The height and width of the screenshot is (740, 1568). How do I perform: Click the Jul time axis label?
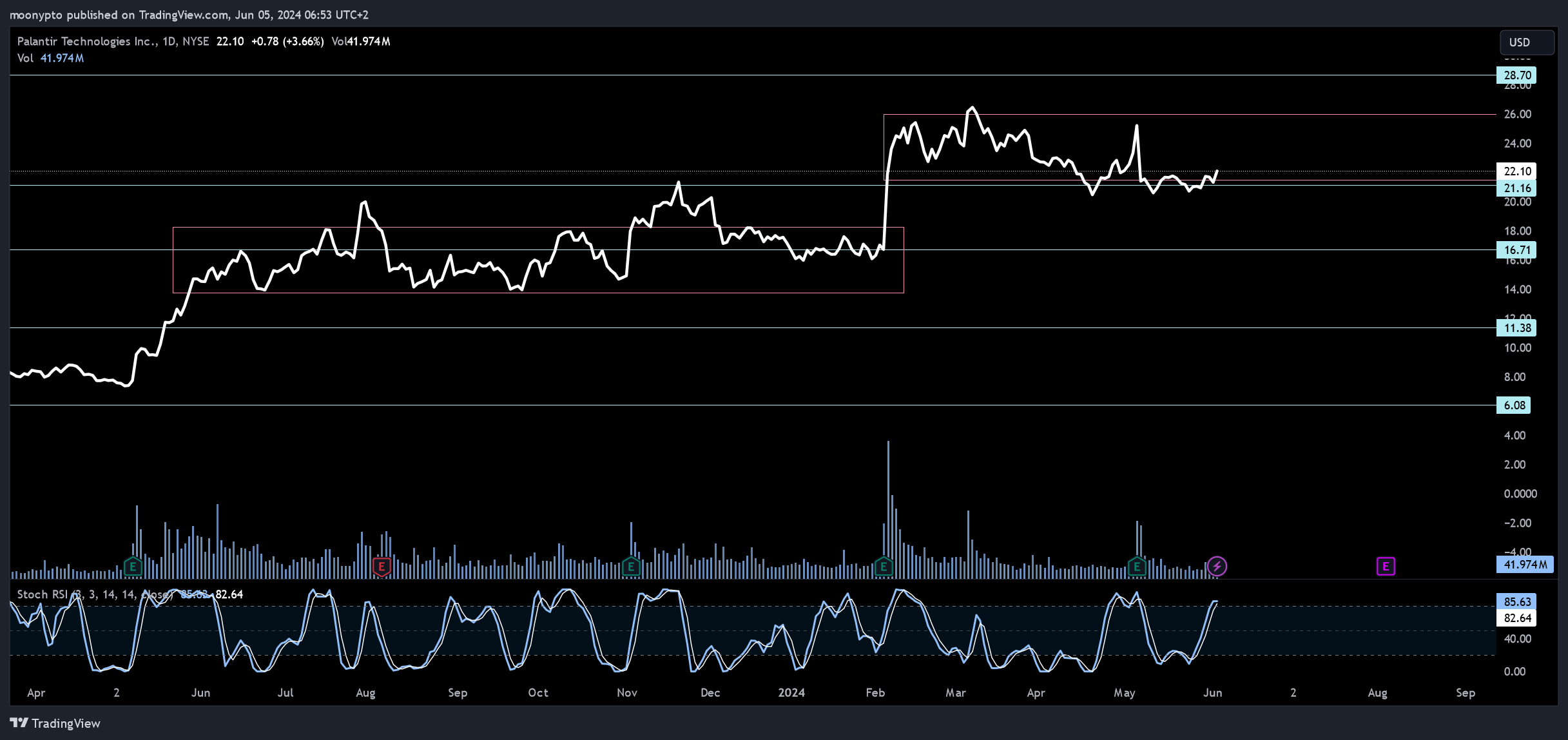pyautogui.click(x=286, y=693)
